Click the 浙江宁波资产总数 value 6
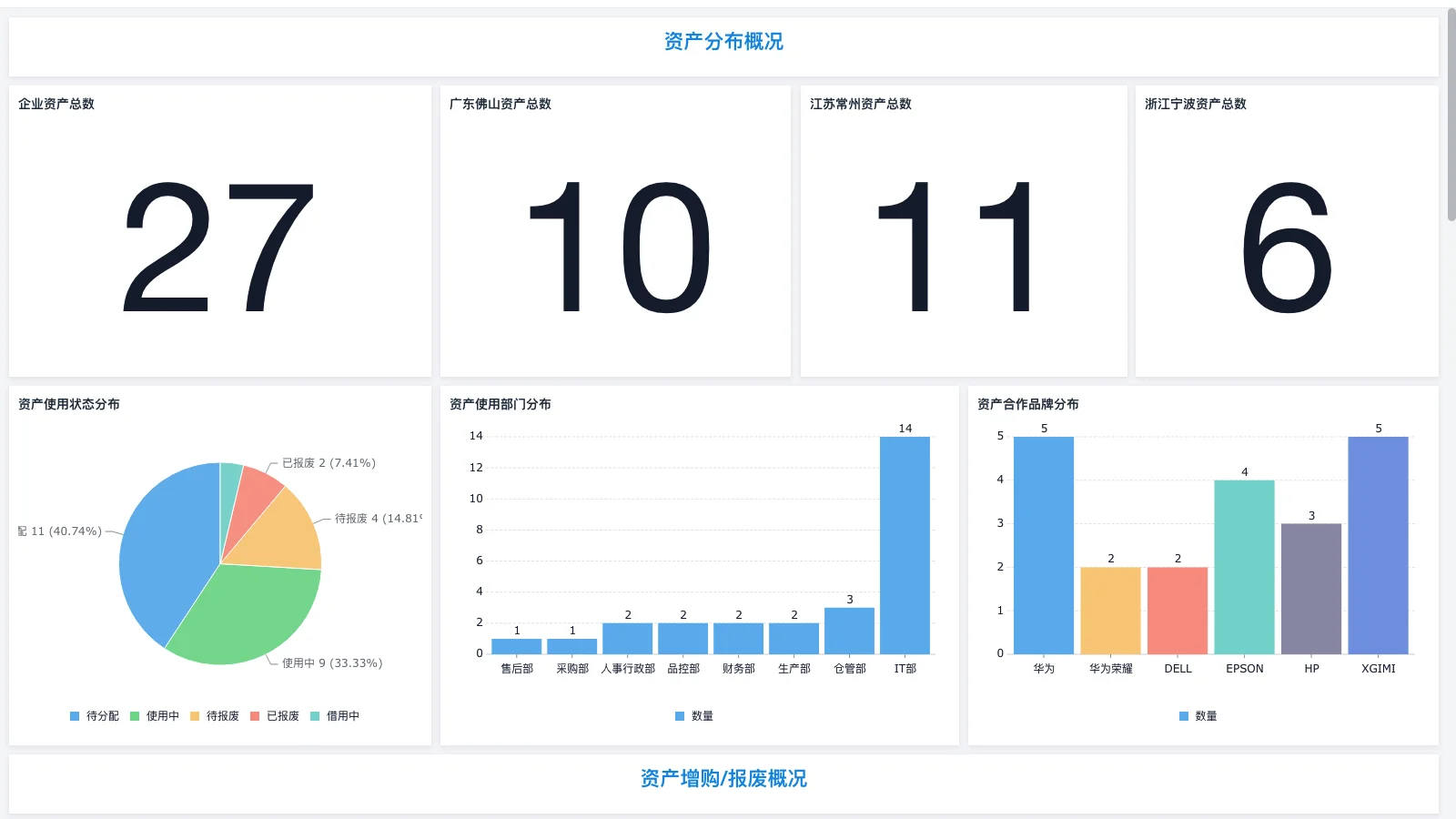 (1287, 248)
